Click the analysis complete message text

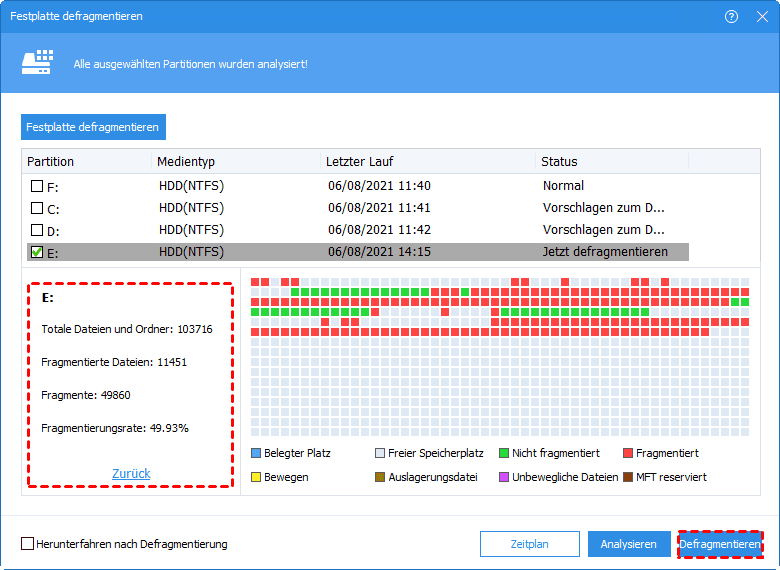pyautogui.click(x=191, y=64)
